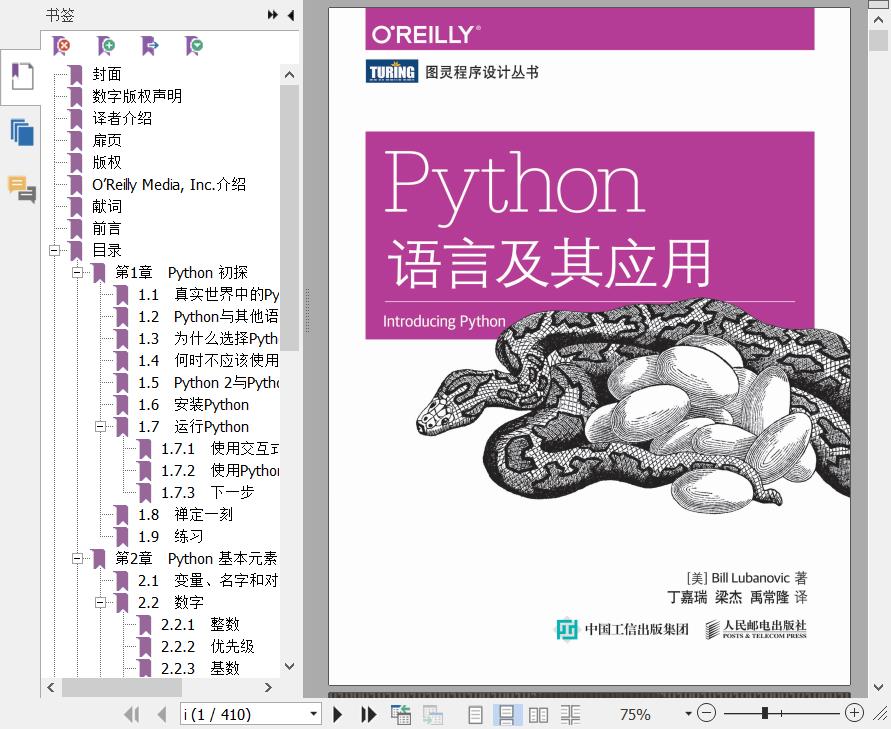
Task: Collapse the bookmarks panel with left triangle
Action: coord(291,15)
